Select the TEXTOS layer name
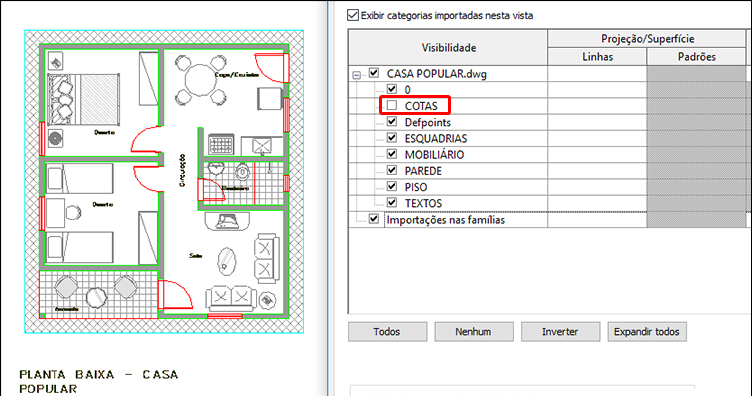Image resolution: width=752 pixels, height=396 pixels. tap(423, 203)
